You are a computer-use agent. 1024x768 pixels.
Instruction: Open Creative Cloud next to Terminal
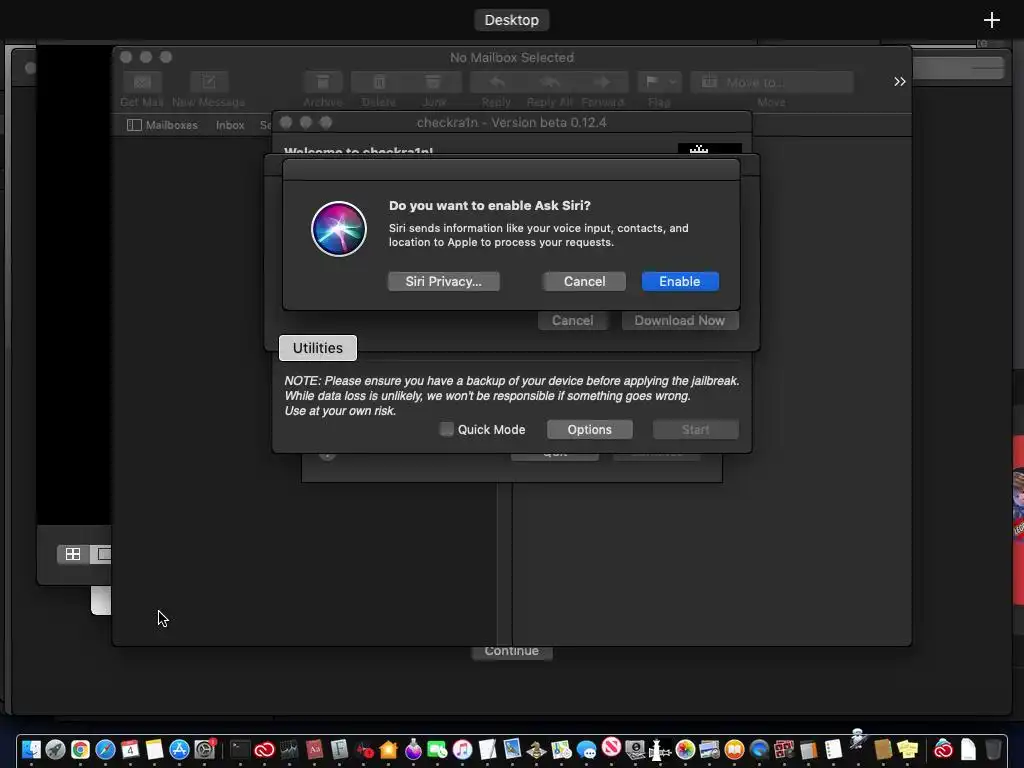click(x=264, y=749)
